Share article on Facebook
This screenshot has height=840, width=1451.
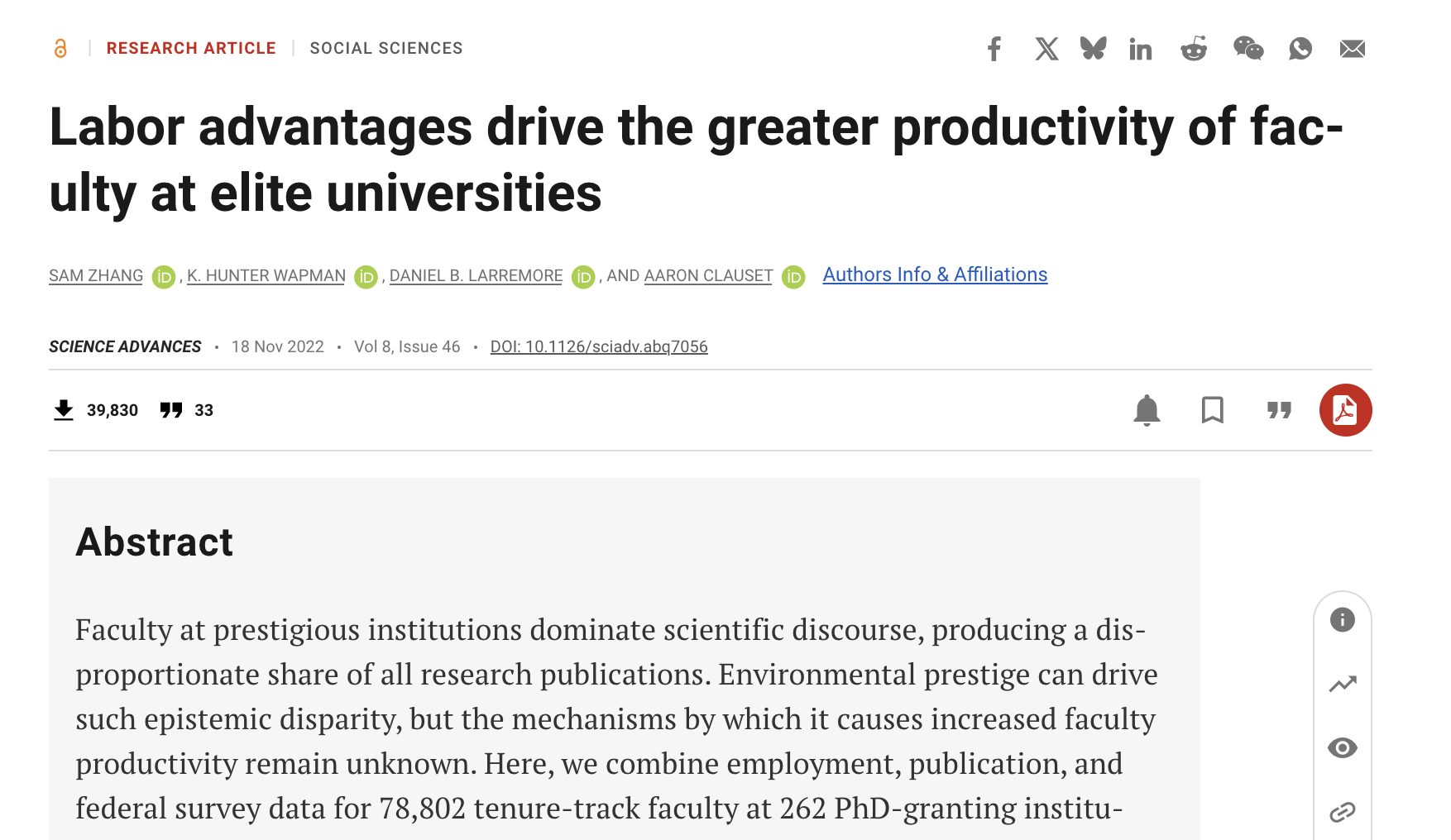[994, 49]
